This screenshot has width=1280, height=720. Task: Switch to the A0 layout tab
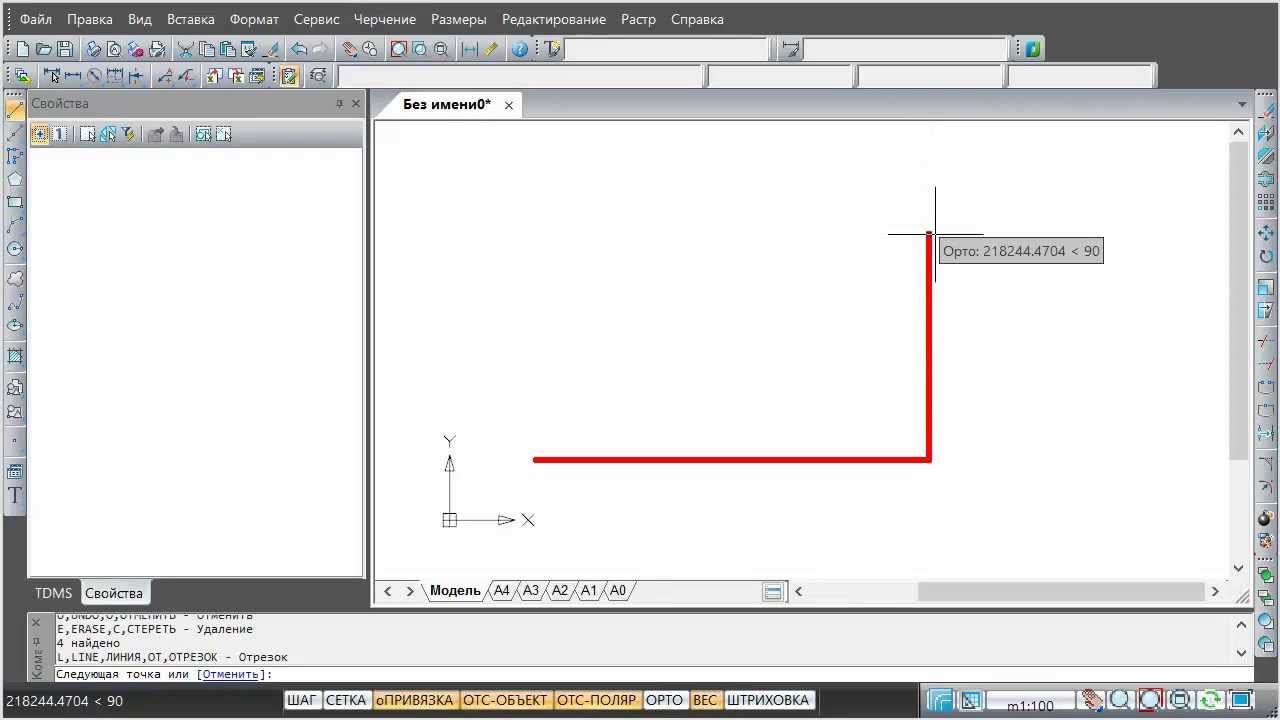618,591
